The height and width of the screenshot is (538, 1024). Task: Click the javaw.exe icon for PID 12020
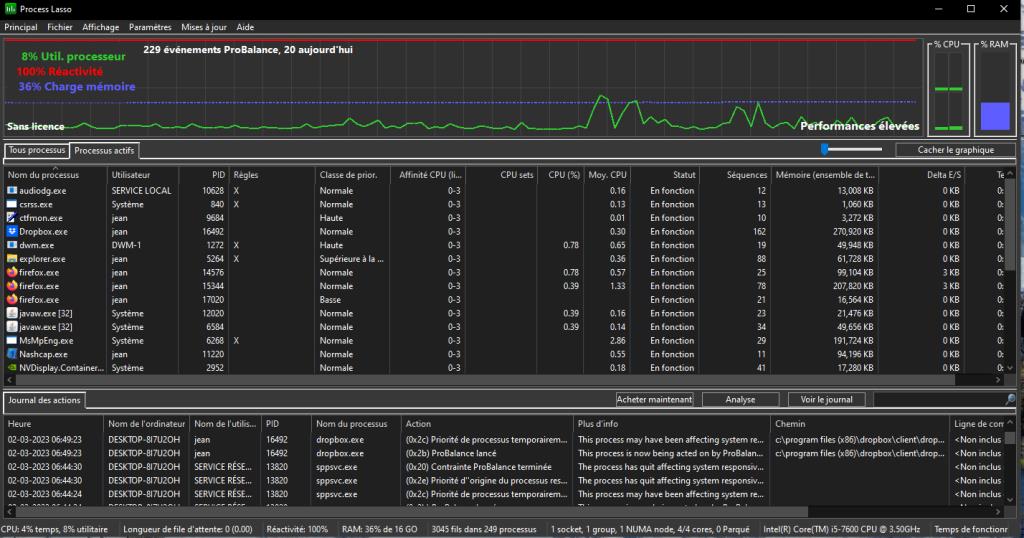tap(12, 313)
